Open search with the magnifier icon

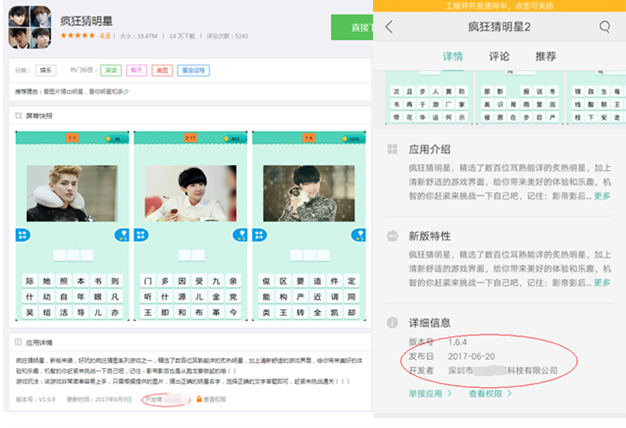[605, 27]
